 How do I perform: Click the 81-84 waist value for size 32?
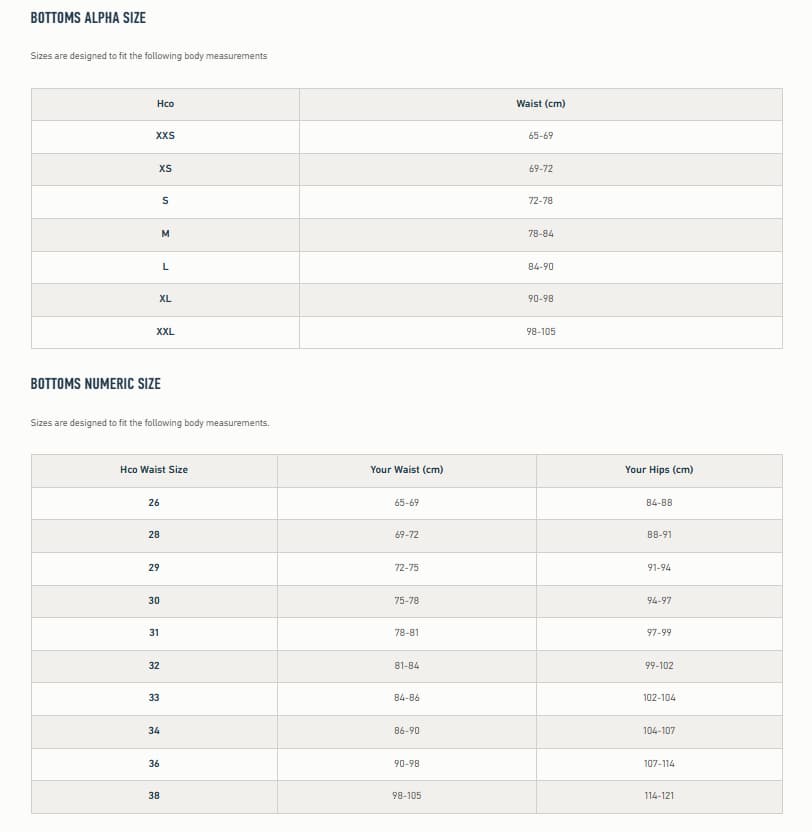[407, 665]
